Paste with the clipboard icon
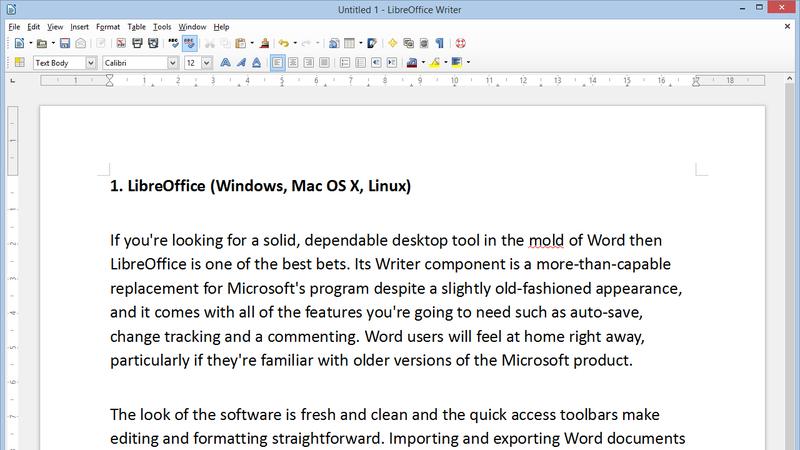800x450 pixels. tap(241, 44)
